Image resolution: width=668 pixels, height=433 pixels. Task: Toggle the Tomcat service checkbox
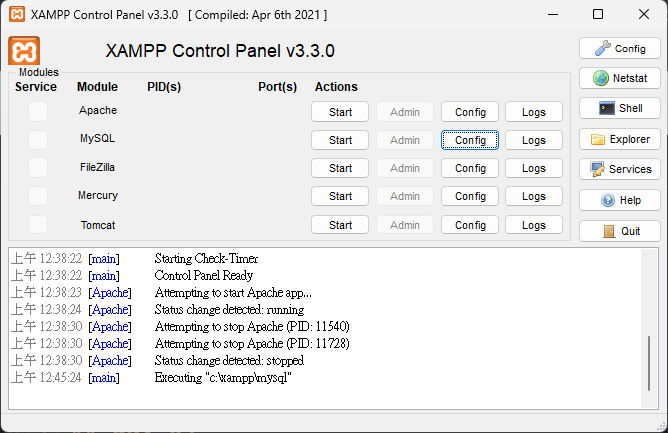coord(38,225)
